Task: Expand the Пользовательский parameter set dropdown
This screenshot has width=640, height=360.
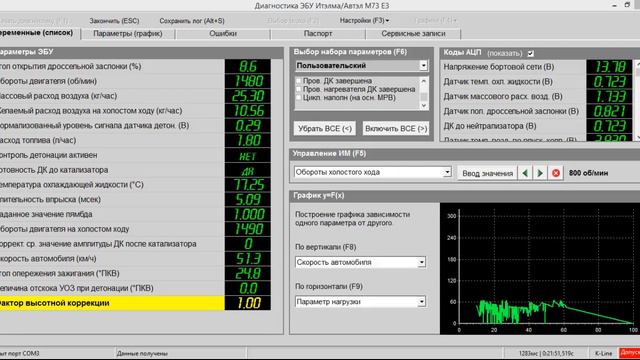Action: (423, 65)
